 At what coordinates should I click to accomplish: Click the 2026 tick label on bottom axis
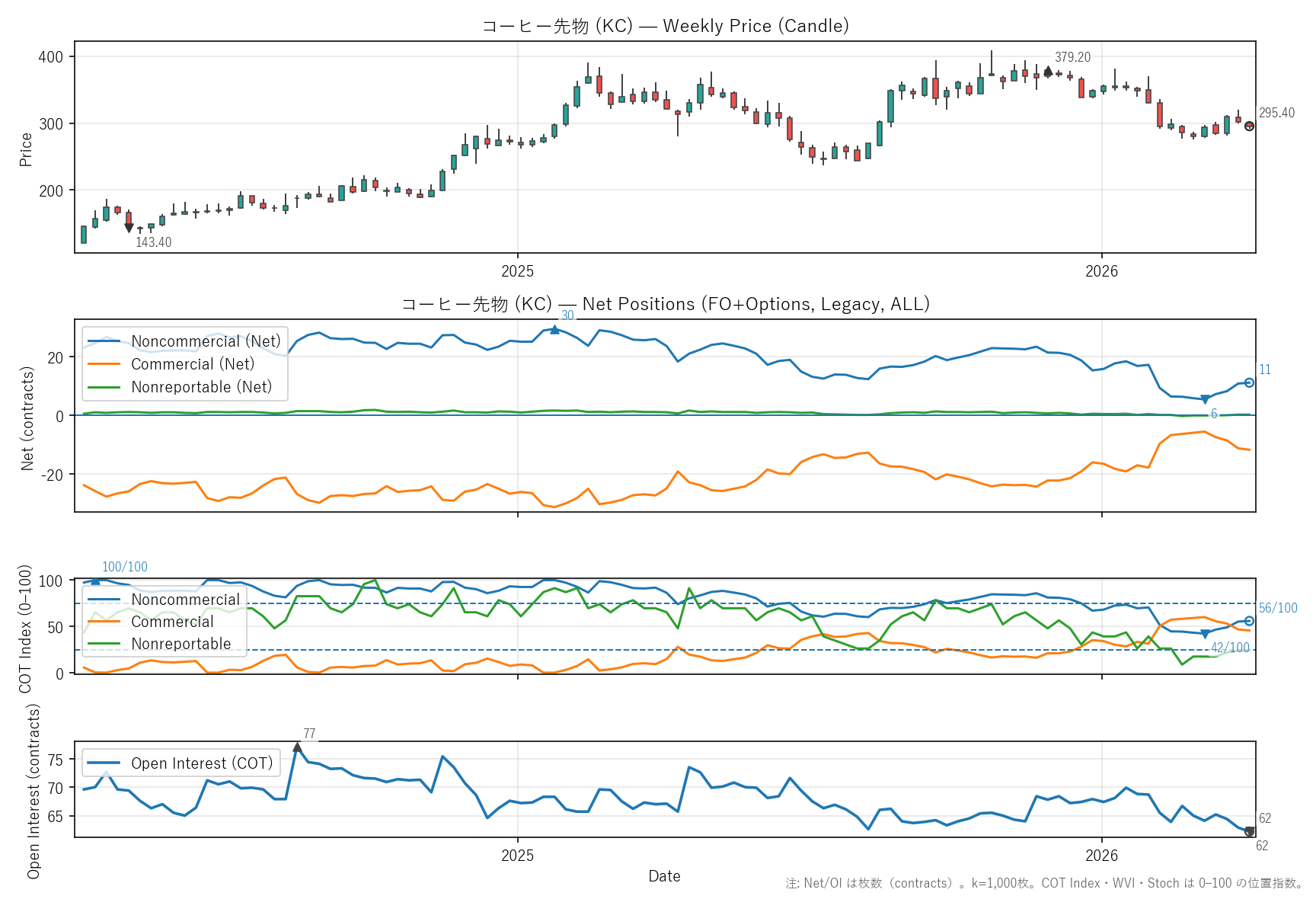click(x=1101, y=856)
